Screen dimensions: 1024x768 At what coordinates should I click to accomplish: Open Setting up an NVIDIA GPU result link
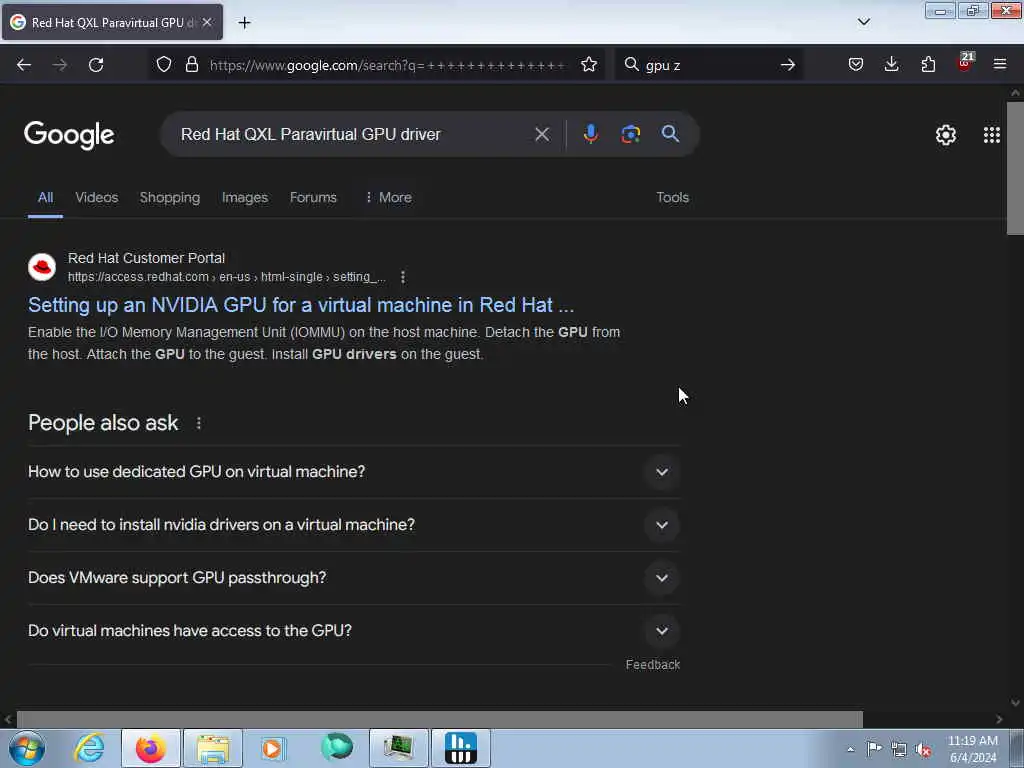[x=301, y=305]
